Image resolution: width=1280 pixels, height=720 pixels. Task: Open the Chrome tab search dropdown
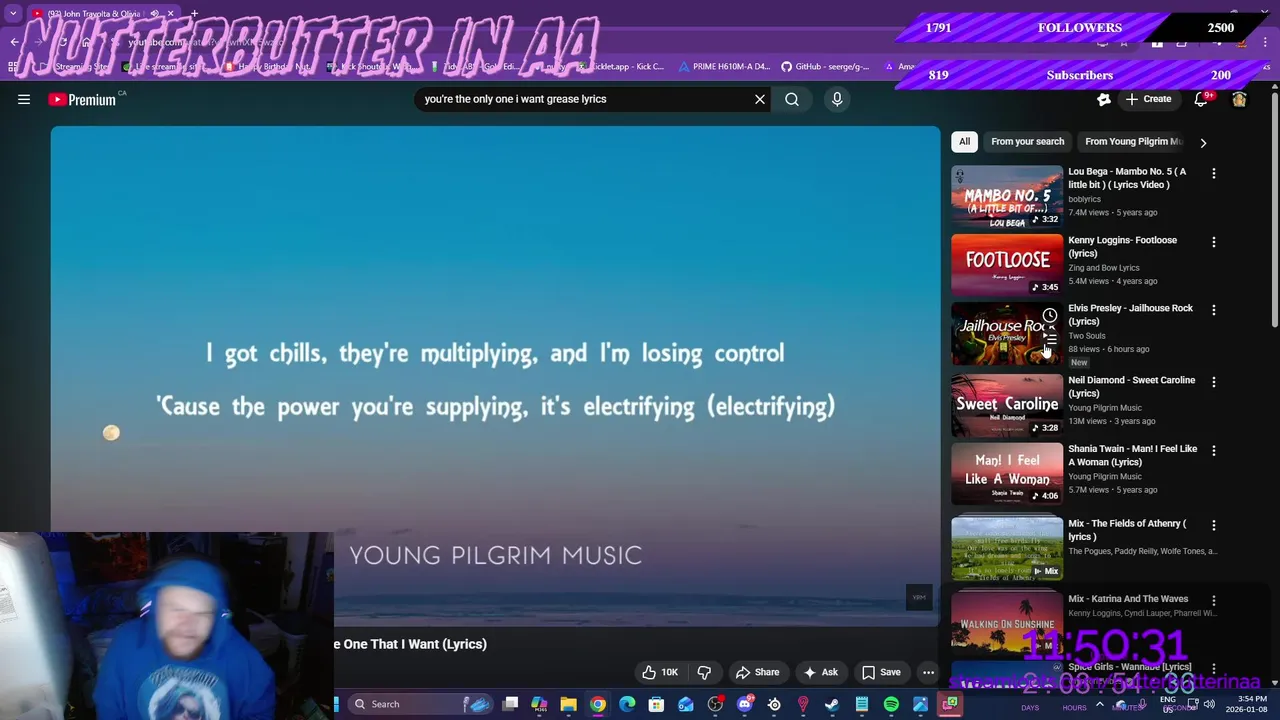pos(13,14)
